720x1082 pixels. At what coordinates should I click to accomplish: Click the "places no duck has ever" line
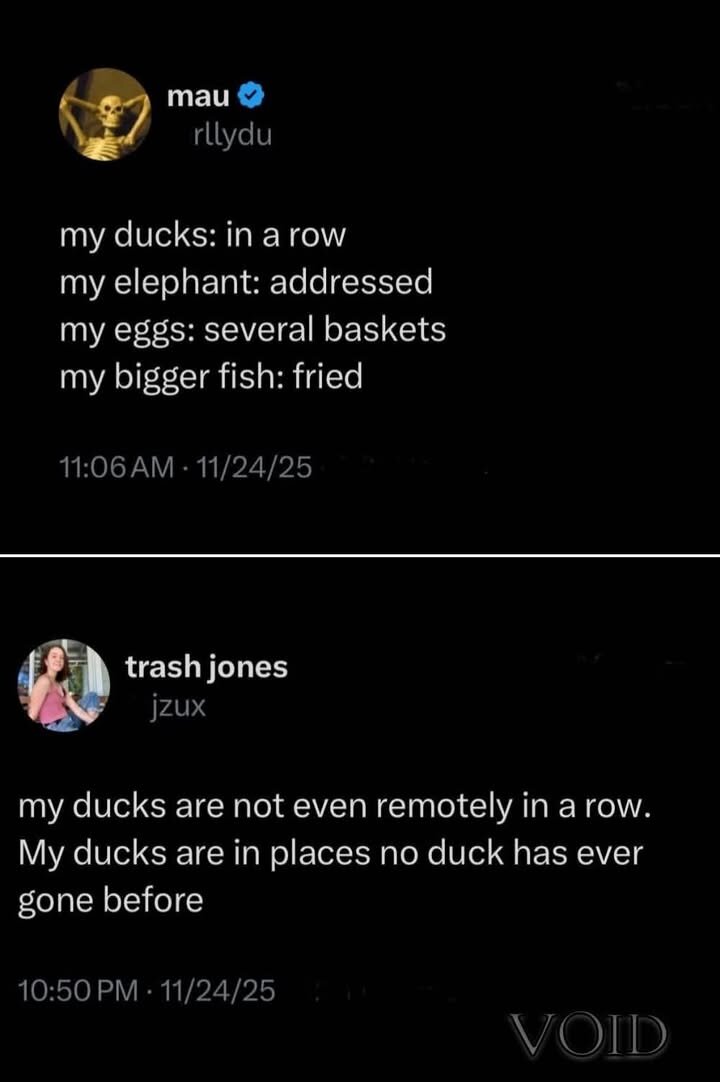(330, 854)
